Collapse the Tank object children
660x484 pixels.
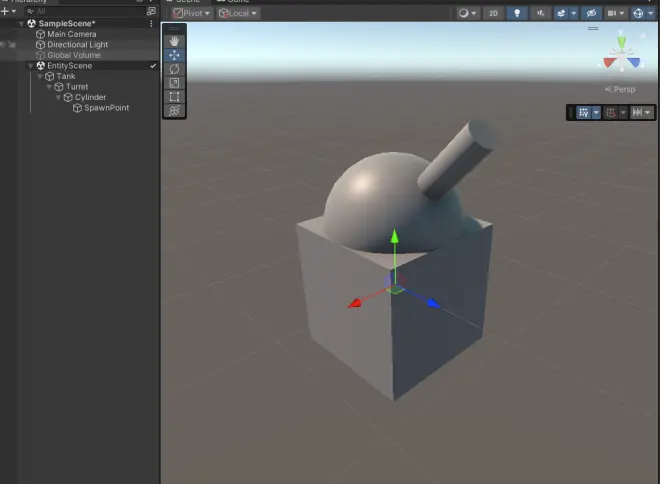40,77
